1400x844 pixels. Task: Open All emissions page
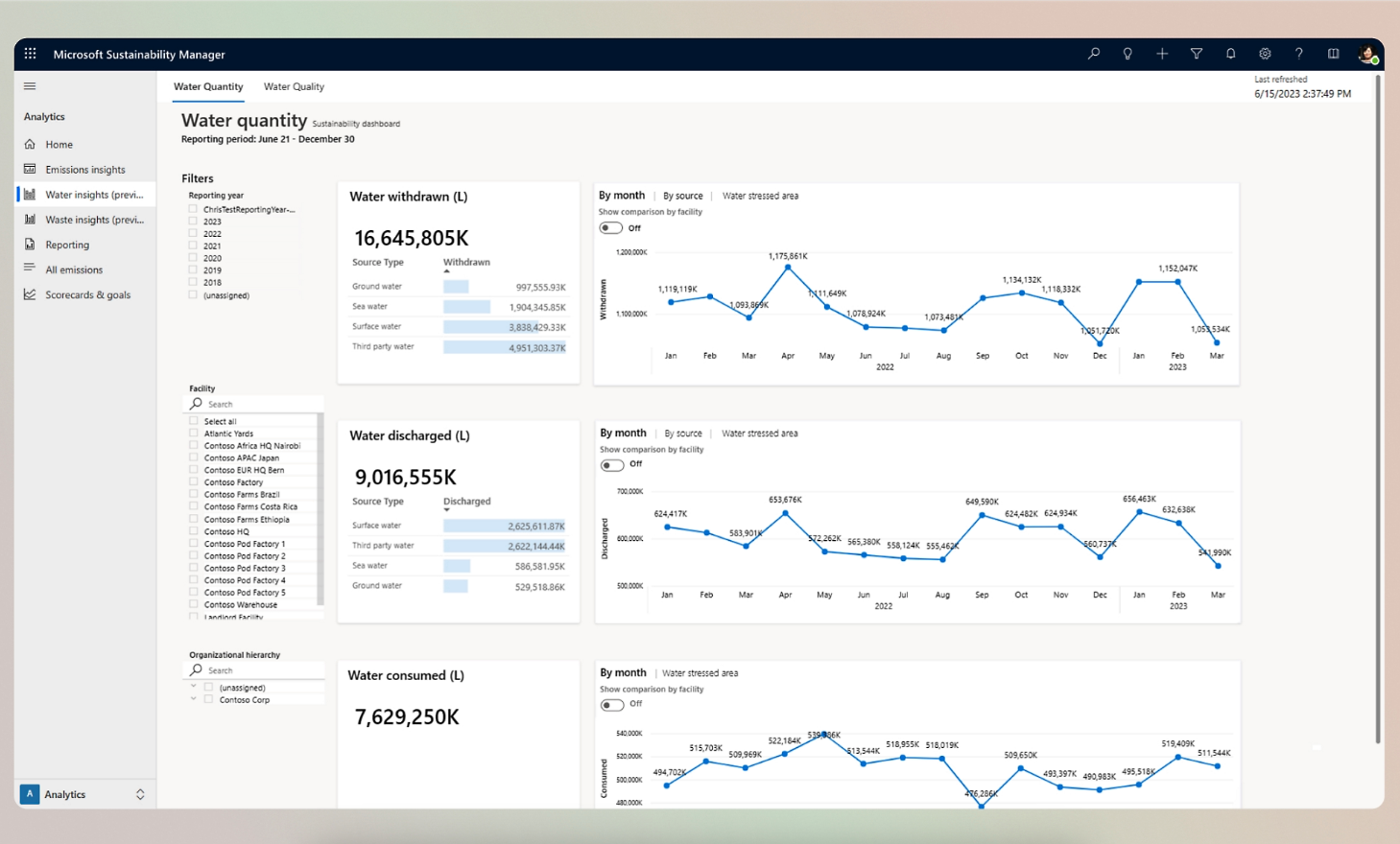pos(74,270)
